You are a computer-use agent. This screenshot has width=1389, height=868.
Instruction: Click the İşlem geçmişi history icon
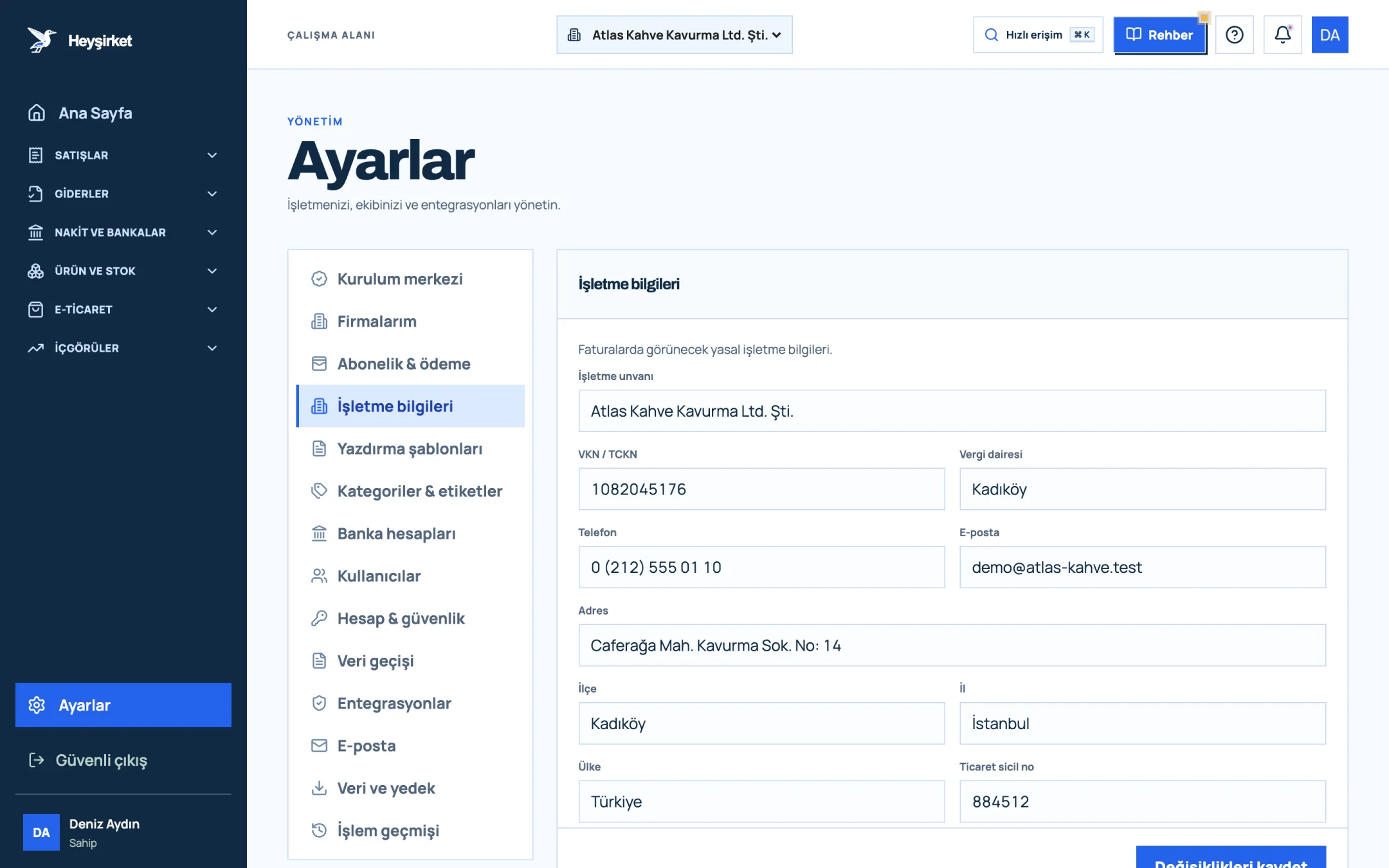coord(319,830)
